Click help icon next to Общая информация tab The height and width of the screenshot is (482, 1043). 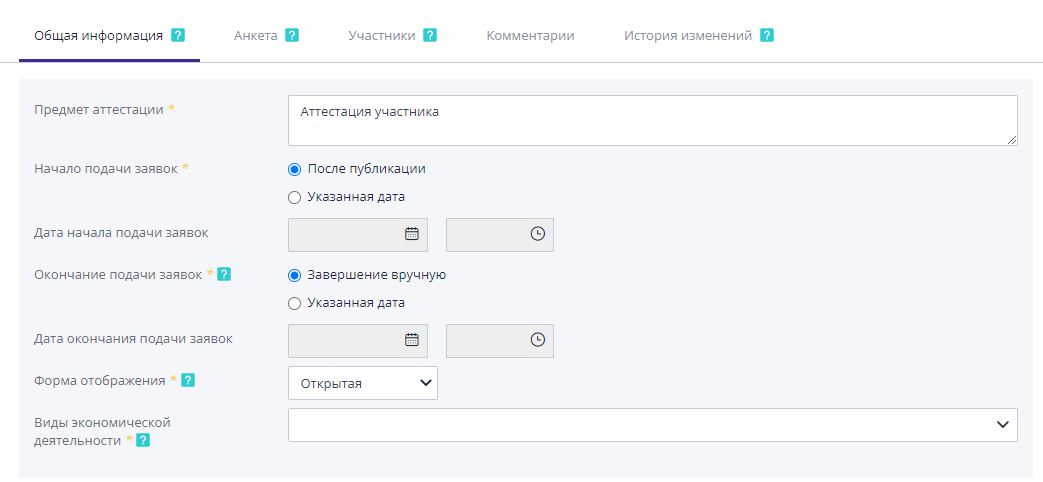[178, 35]
